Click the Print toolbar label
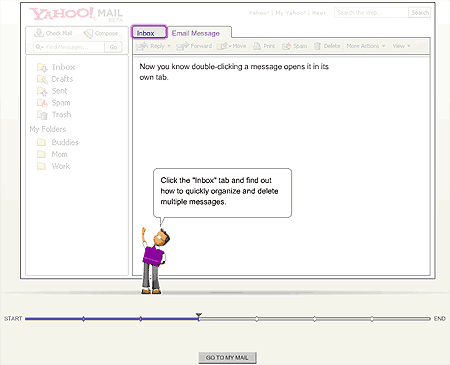450x365 pixels. click(269, 46)
